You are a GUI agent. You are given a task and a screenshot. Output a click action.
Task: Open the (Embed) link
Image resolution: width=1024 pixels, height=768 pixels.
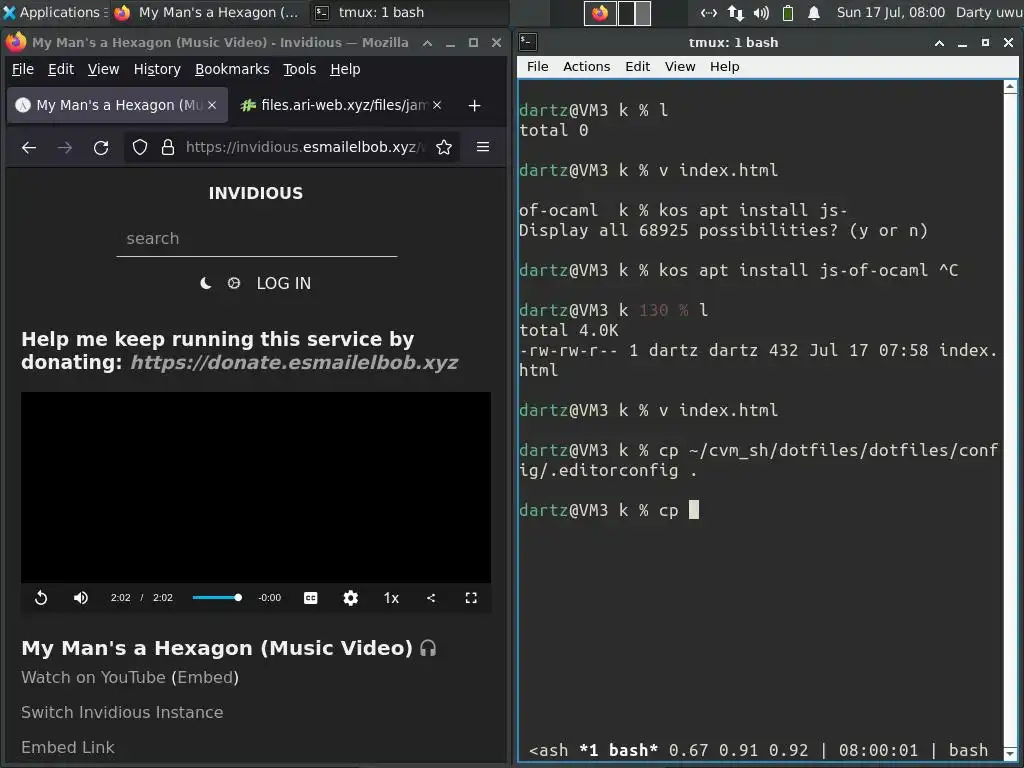point(205,677)
